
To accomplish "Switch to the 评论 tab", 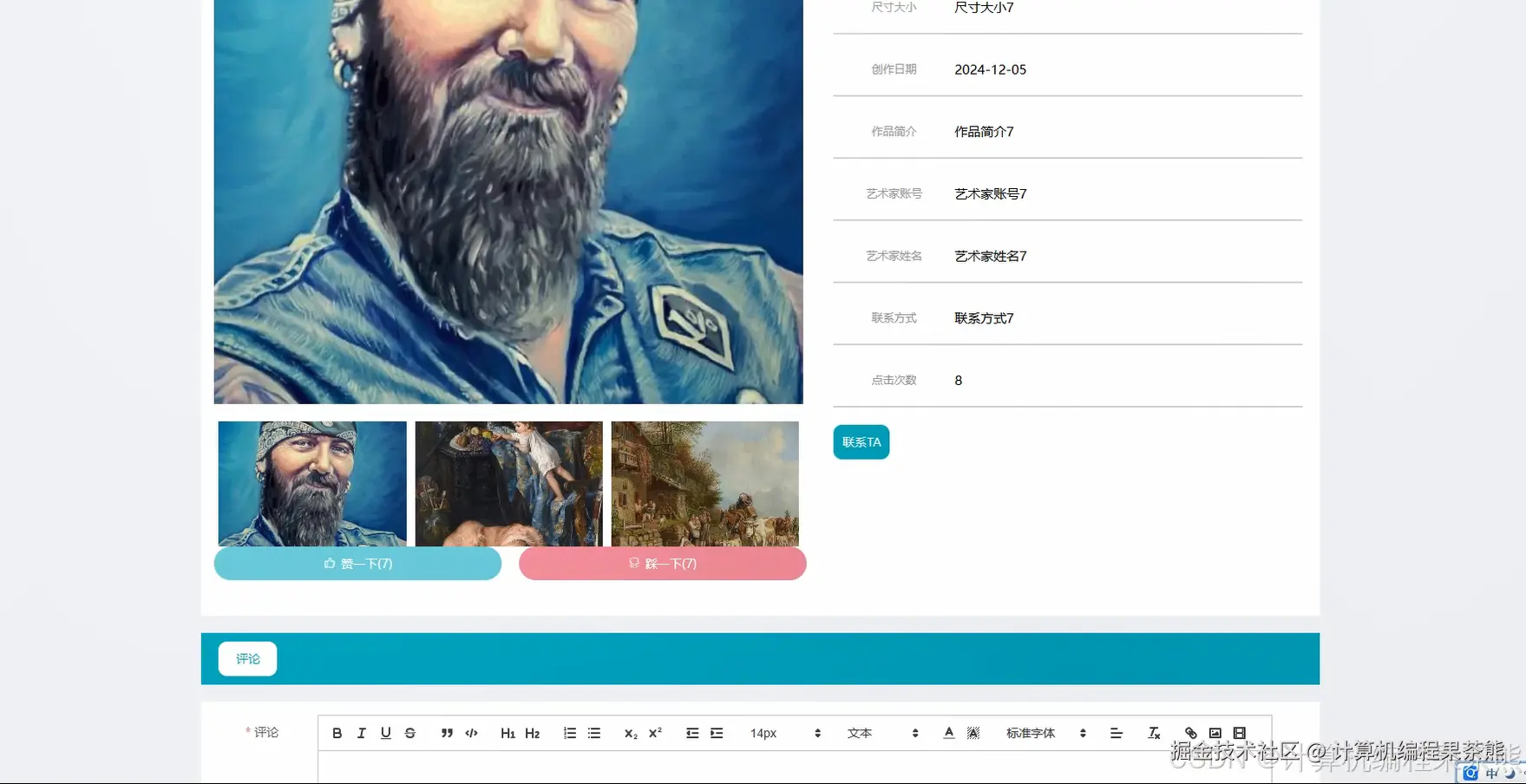I will [246, 658].
